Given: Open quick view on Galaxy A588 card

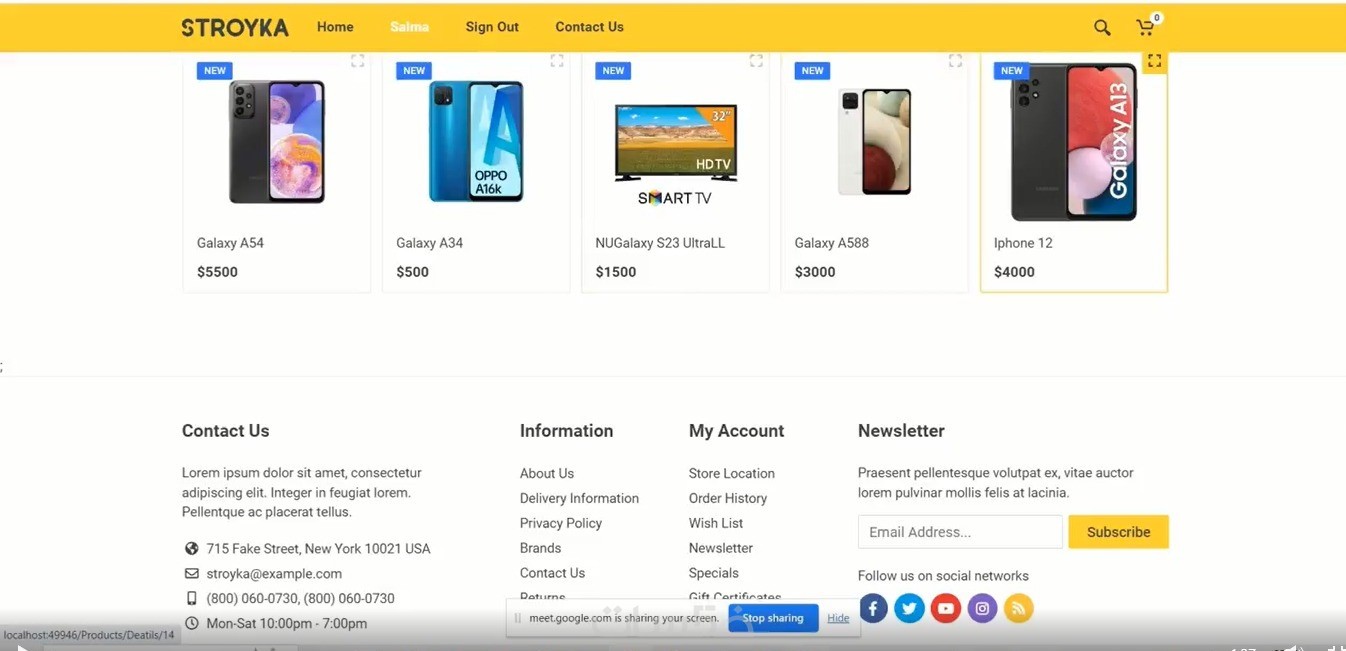Looking at the screenshot, I should click(955, 61).
